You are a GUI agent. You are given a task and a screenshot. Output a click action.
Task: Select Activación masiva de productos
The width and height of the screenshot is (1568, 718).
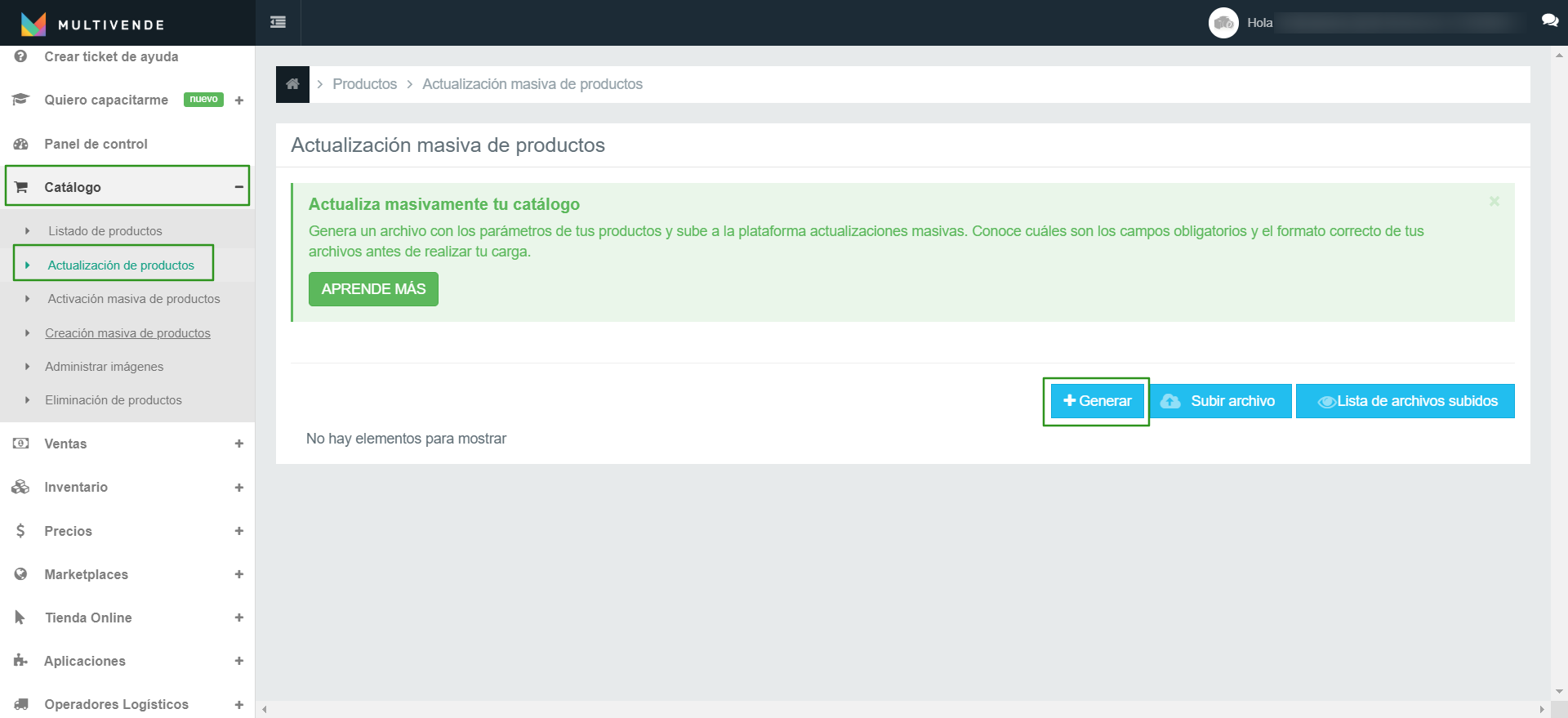133,299
